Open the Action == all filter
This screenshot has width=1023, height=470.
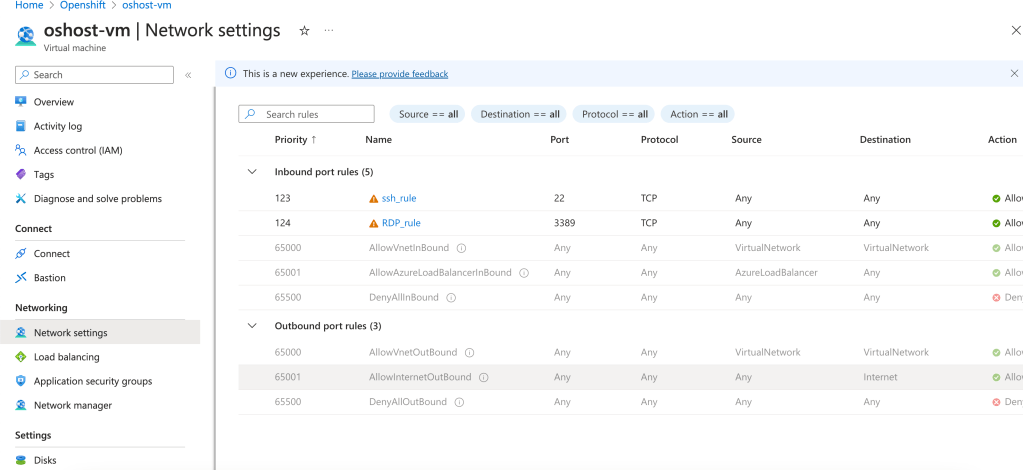coord(698,114)
